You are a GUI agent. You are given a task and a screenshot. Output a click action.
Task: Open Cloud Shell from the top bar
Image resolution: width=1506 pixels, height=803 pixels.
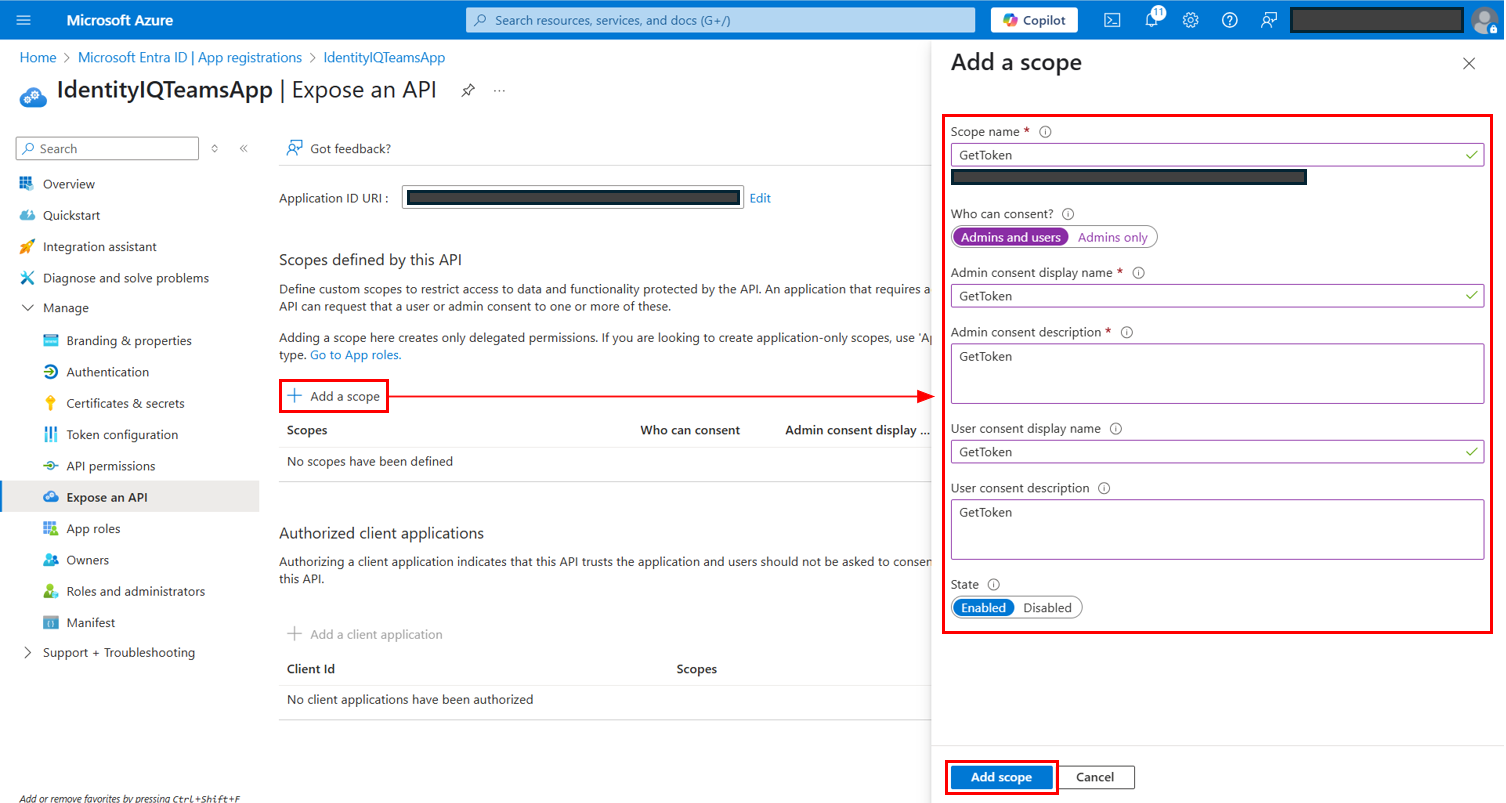point(1111,20)
